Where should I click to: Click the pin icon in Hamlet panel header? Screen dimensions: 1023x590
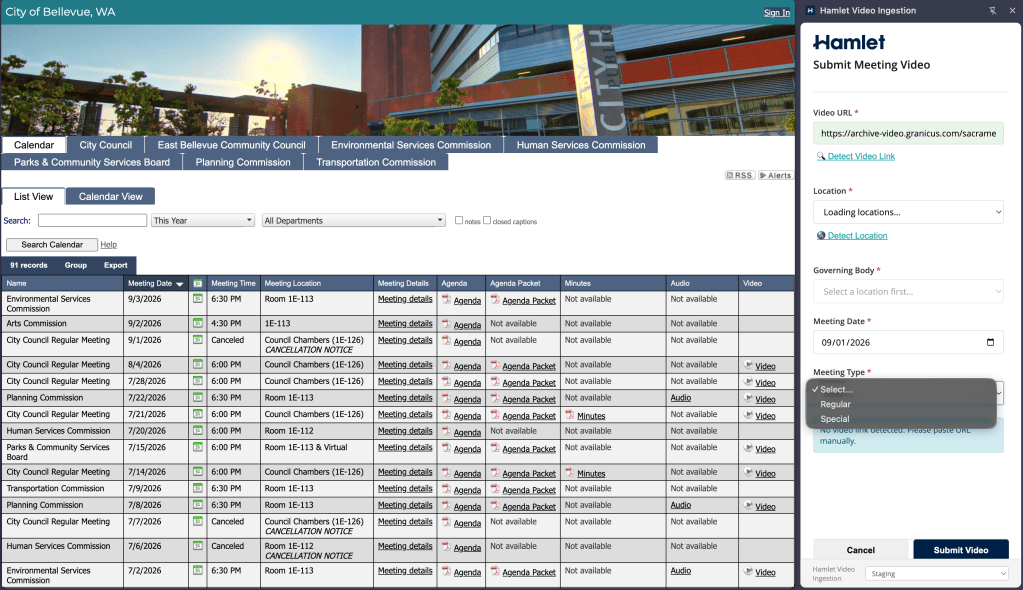(x=992, y=10)
